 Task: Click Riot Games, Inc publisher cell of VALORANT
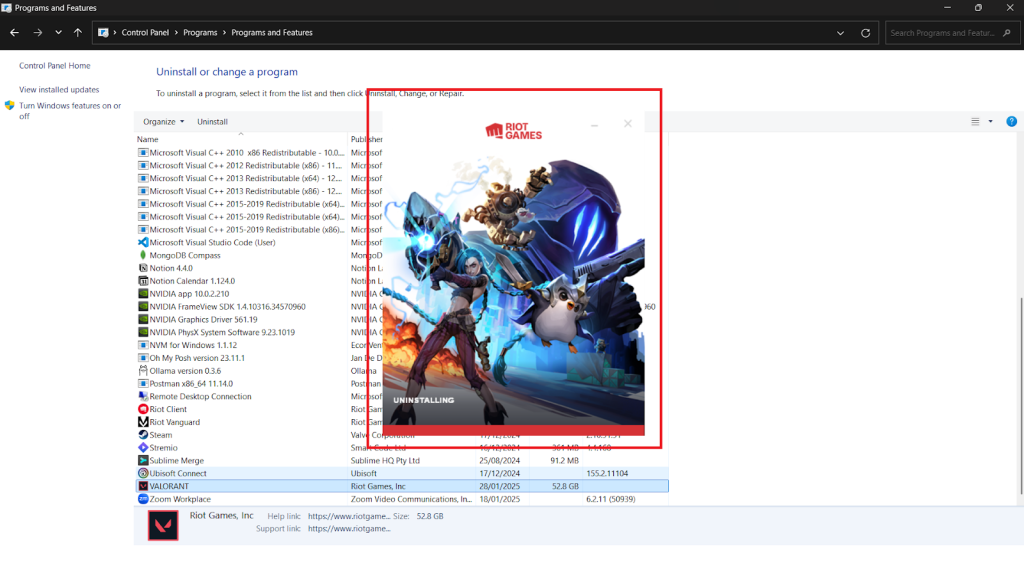point(378,486)
